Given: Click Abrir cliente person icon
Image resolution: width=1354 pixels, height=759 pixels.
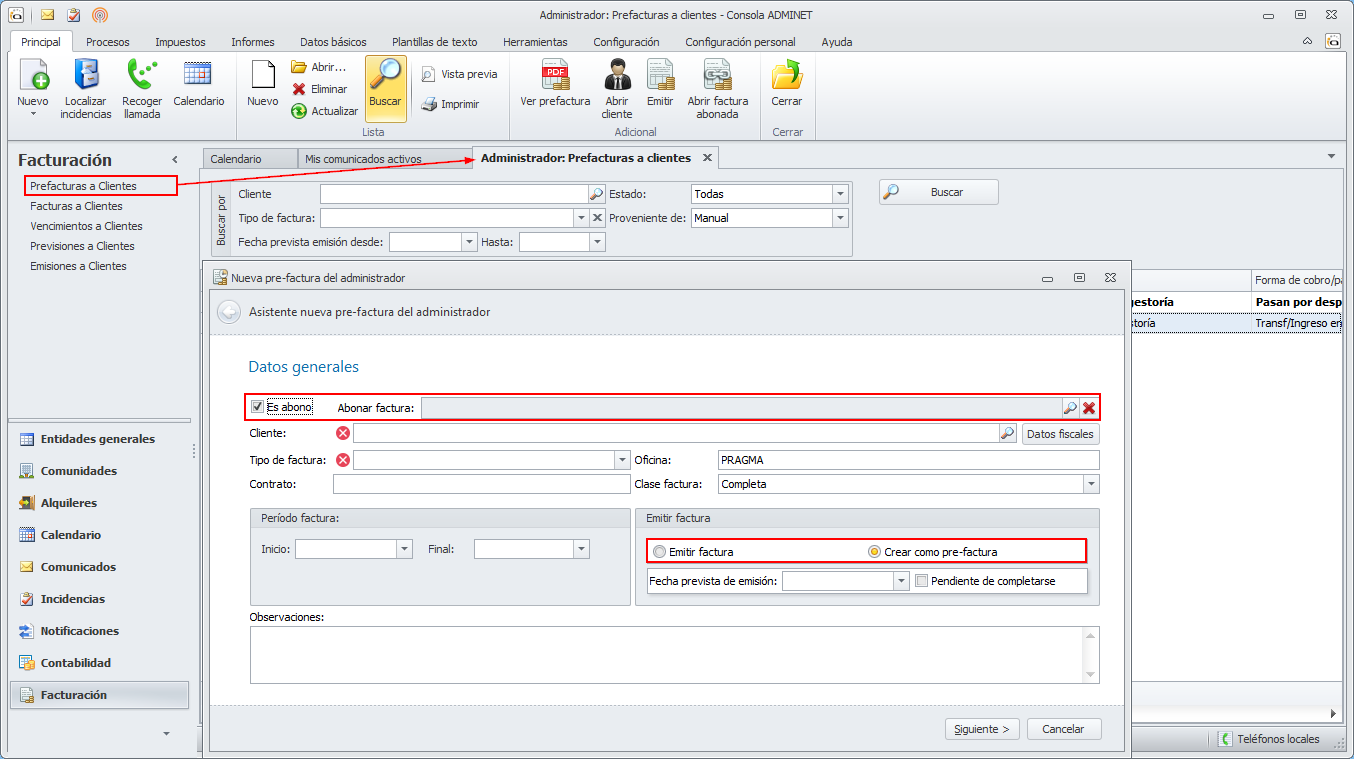Looking at the screenshot, I should [617, 76].
